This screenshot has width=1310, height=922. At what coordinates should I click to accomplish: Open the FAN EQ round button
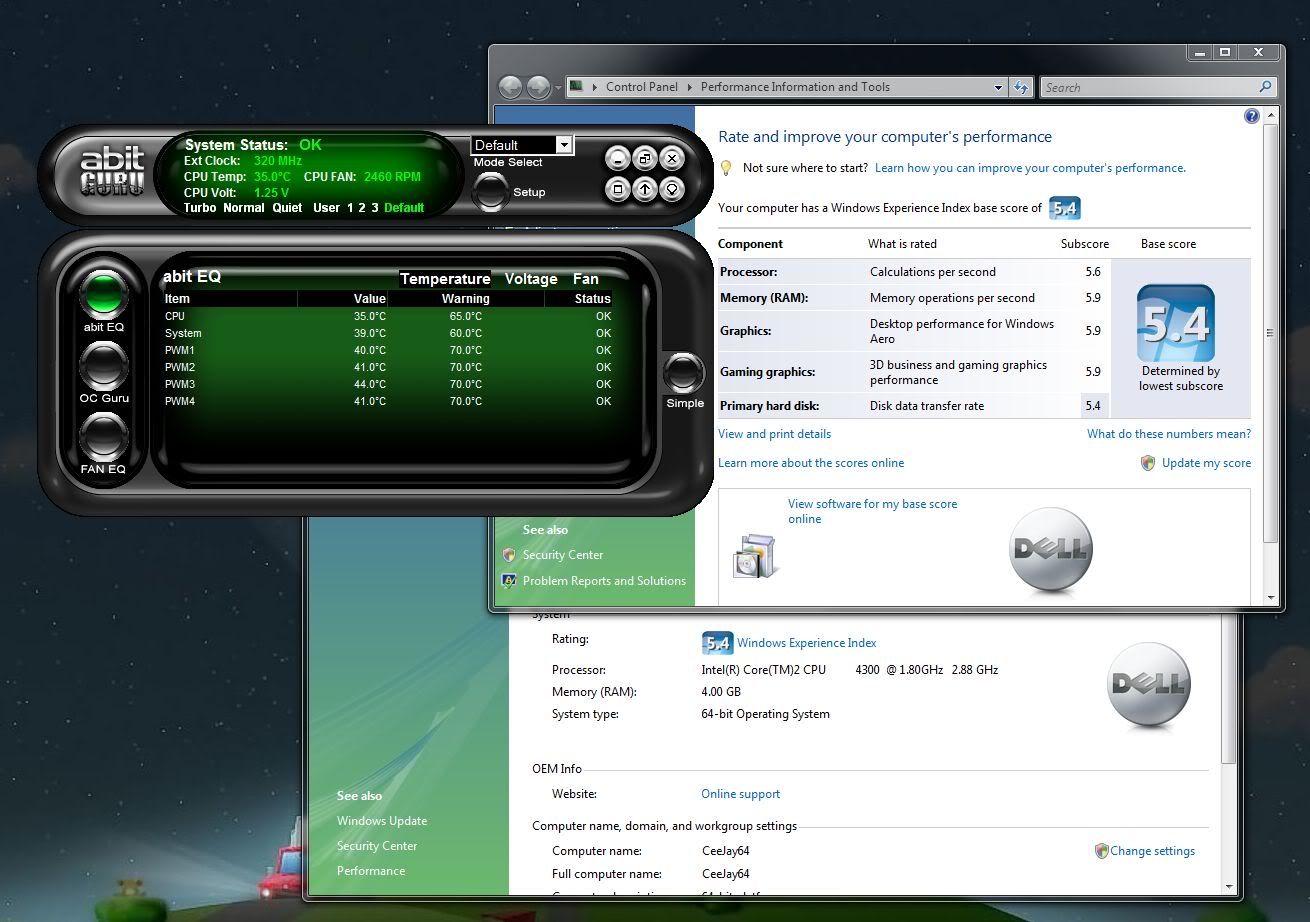click(x=103, y=437)
